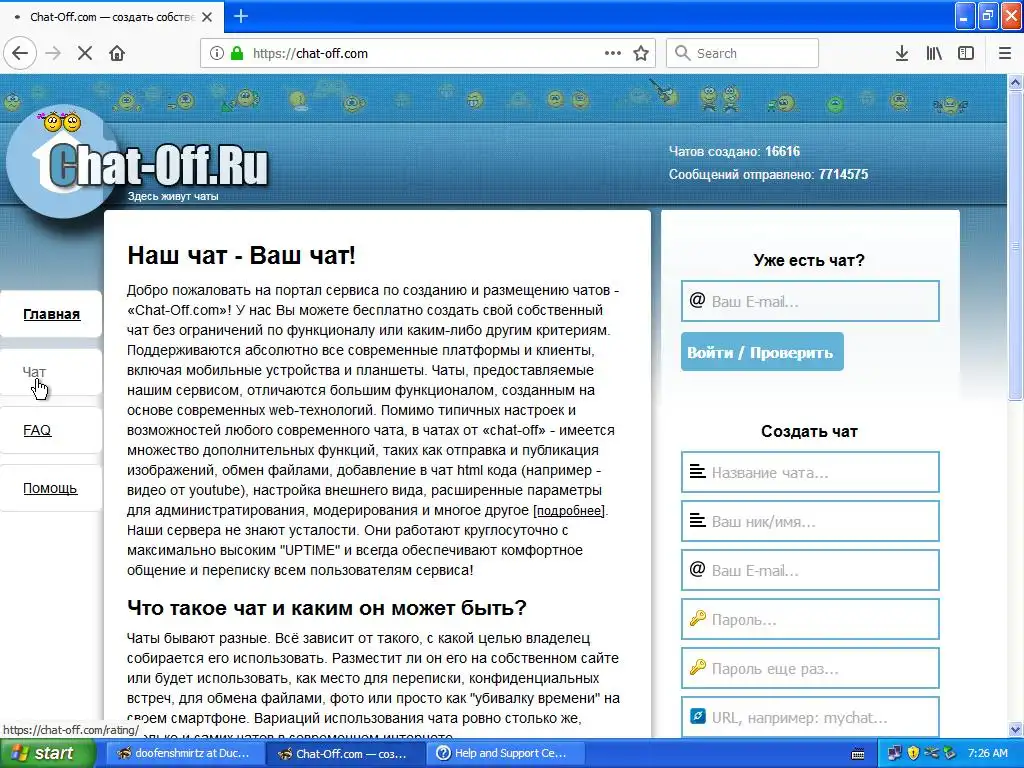Screen dimensions: 1024x768
Task: Open the Downloads arrow icon
Action: [x=902, y=54]
